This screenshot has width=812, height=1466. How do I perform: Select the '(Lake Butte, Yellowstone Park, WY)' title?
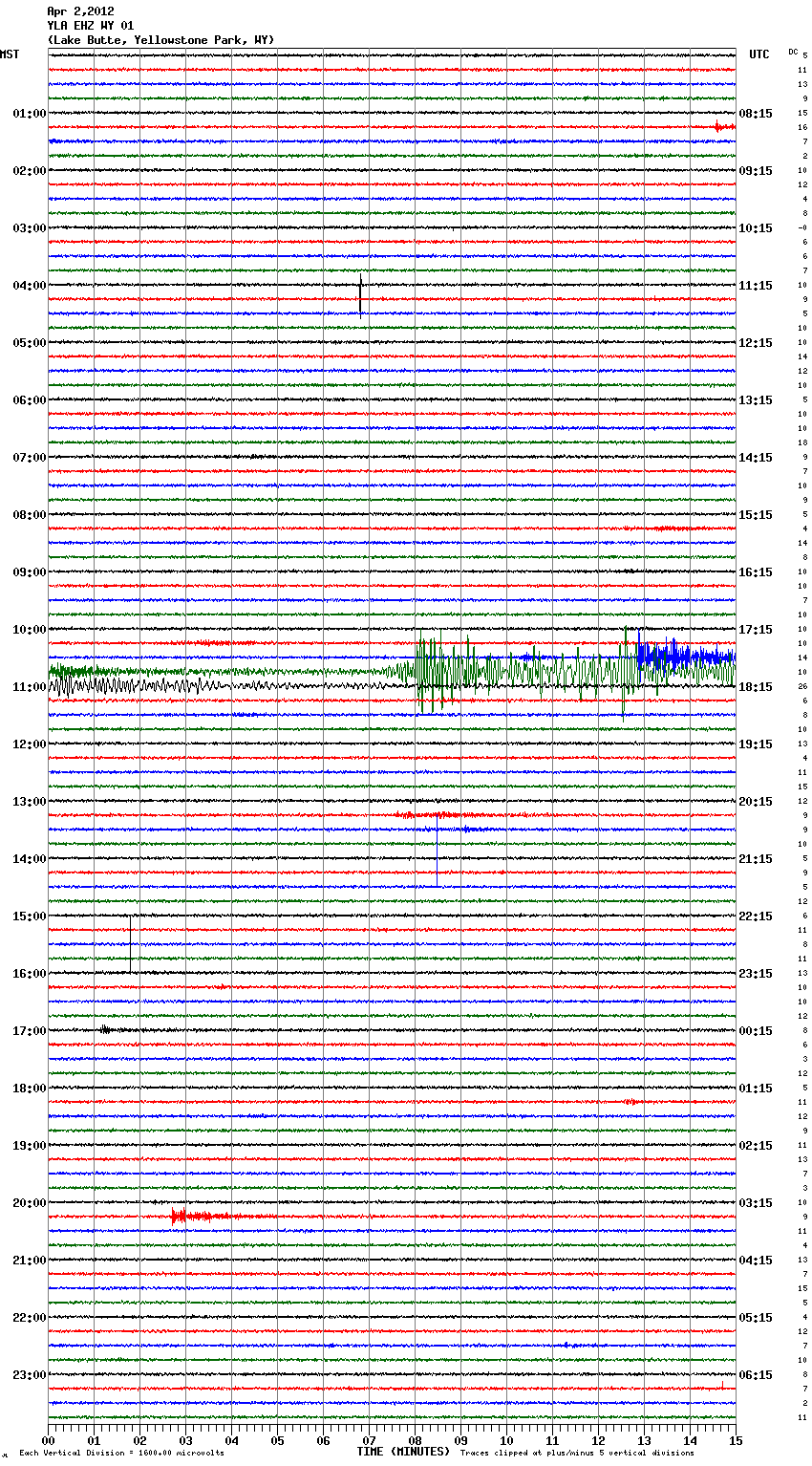click(160, 40)
